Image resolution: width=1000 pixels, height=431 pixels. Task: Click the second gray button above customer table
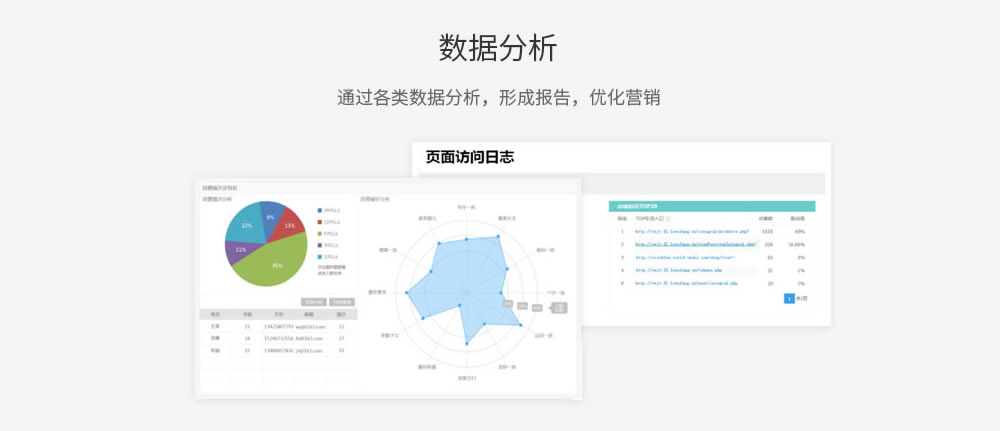click(342, 302)
